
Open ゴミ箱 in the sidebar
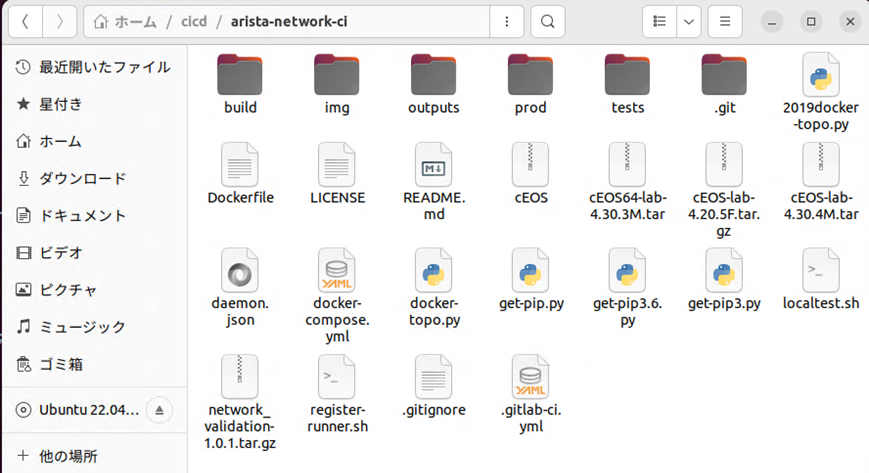[x=67, y=364]
